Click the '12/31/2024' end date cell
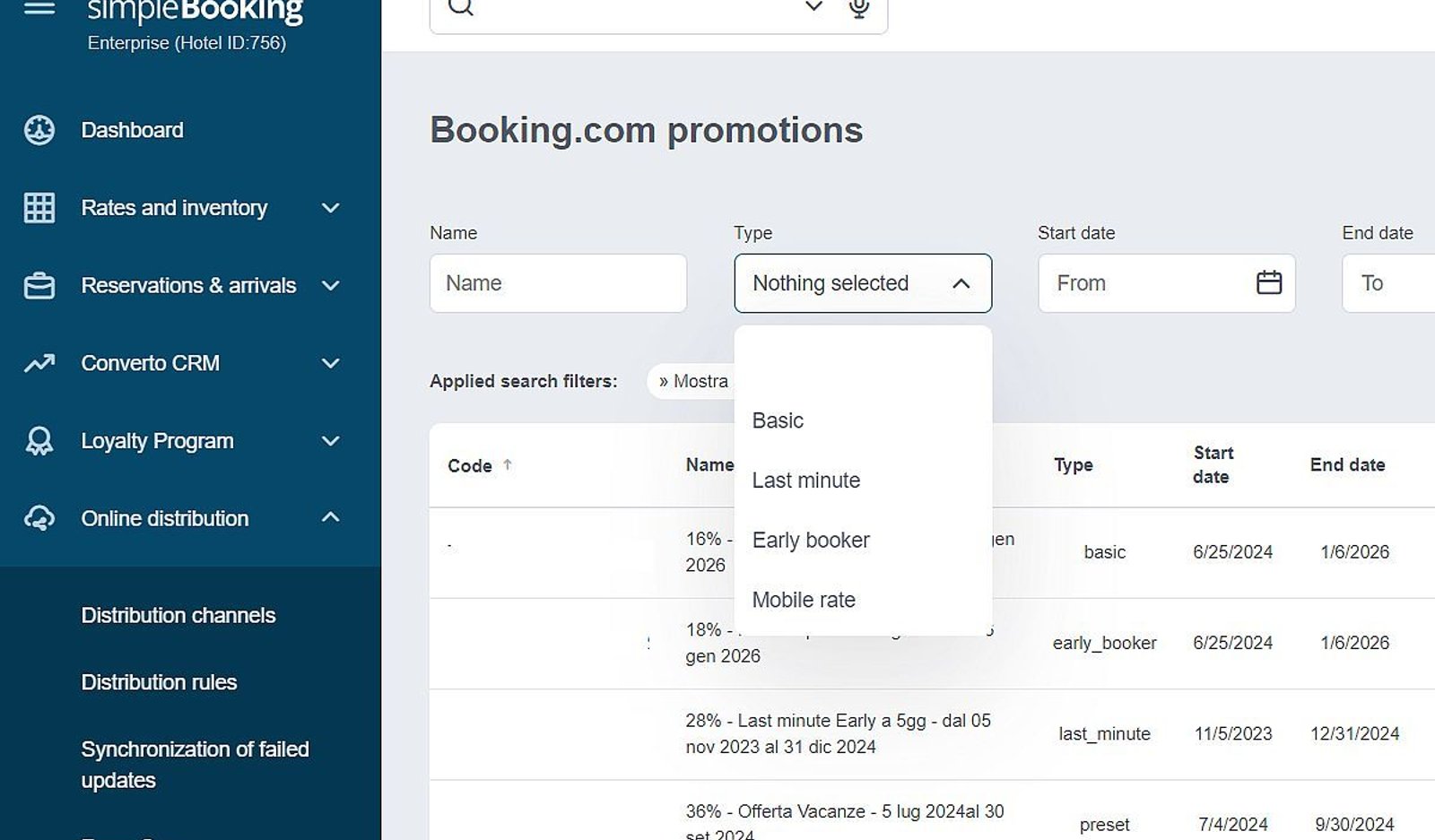This screenshot has height=840, width=1435. tap(1354, 733)
